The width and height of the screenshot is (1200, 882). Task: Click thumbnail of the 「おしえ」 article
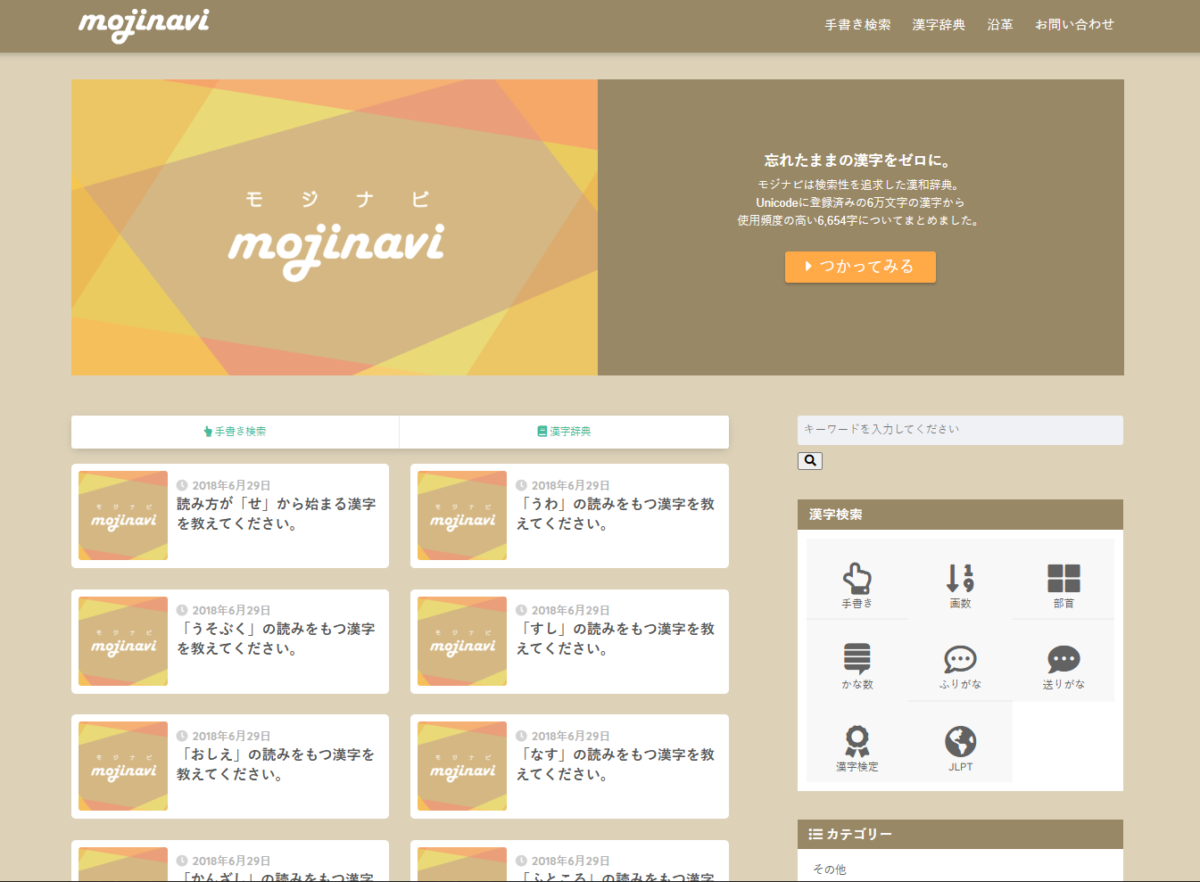pos(123,766)
